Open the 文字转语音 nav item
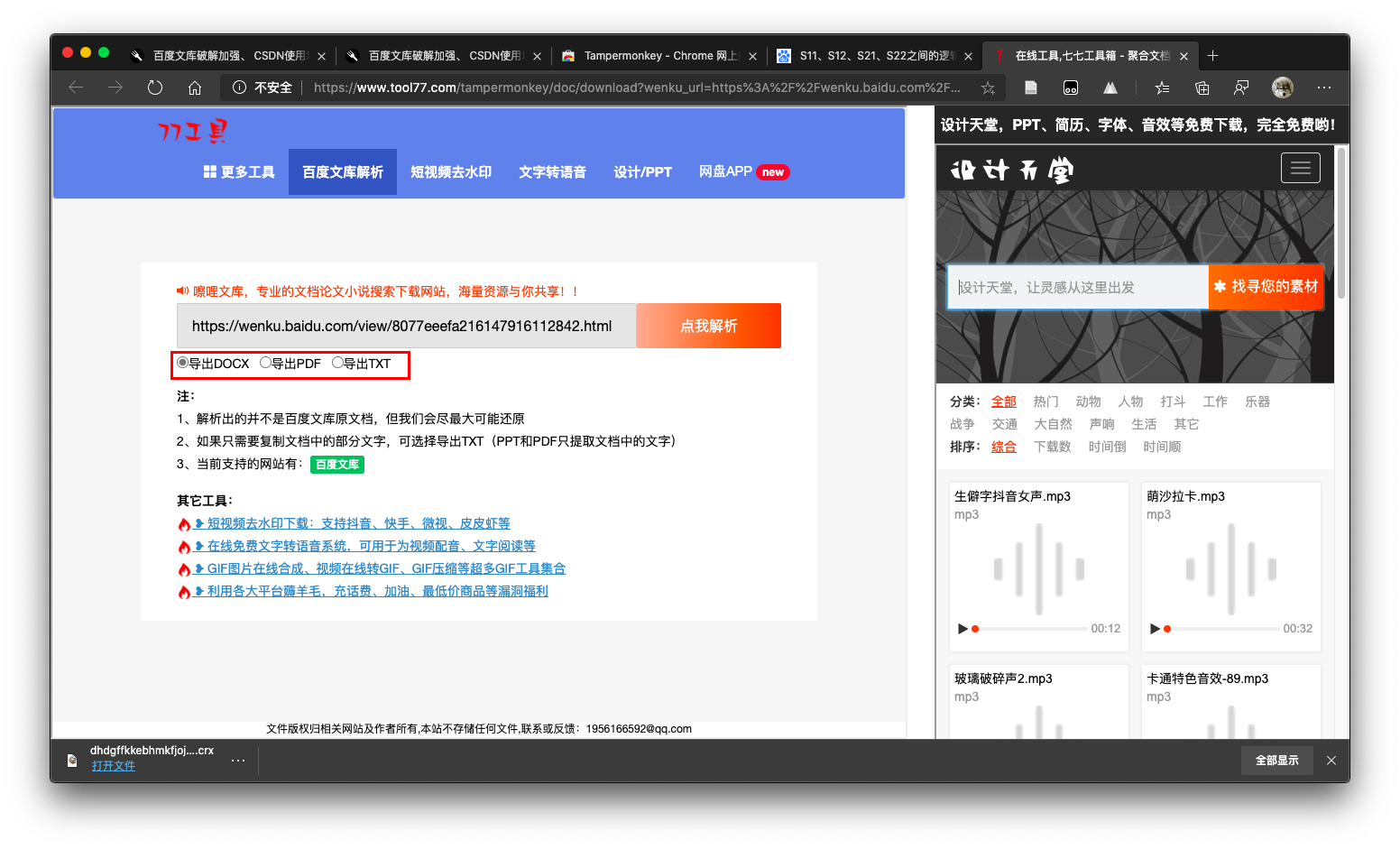The width and height of the screenshot is (1400, 849). (552, 172)
